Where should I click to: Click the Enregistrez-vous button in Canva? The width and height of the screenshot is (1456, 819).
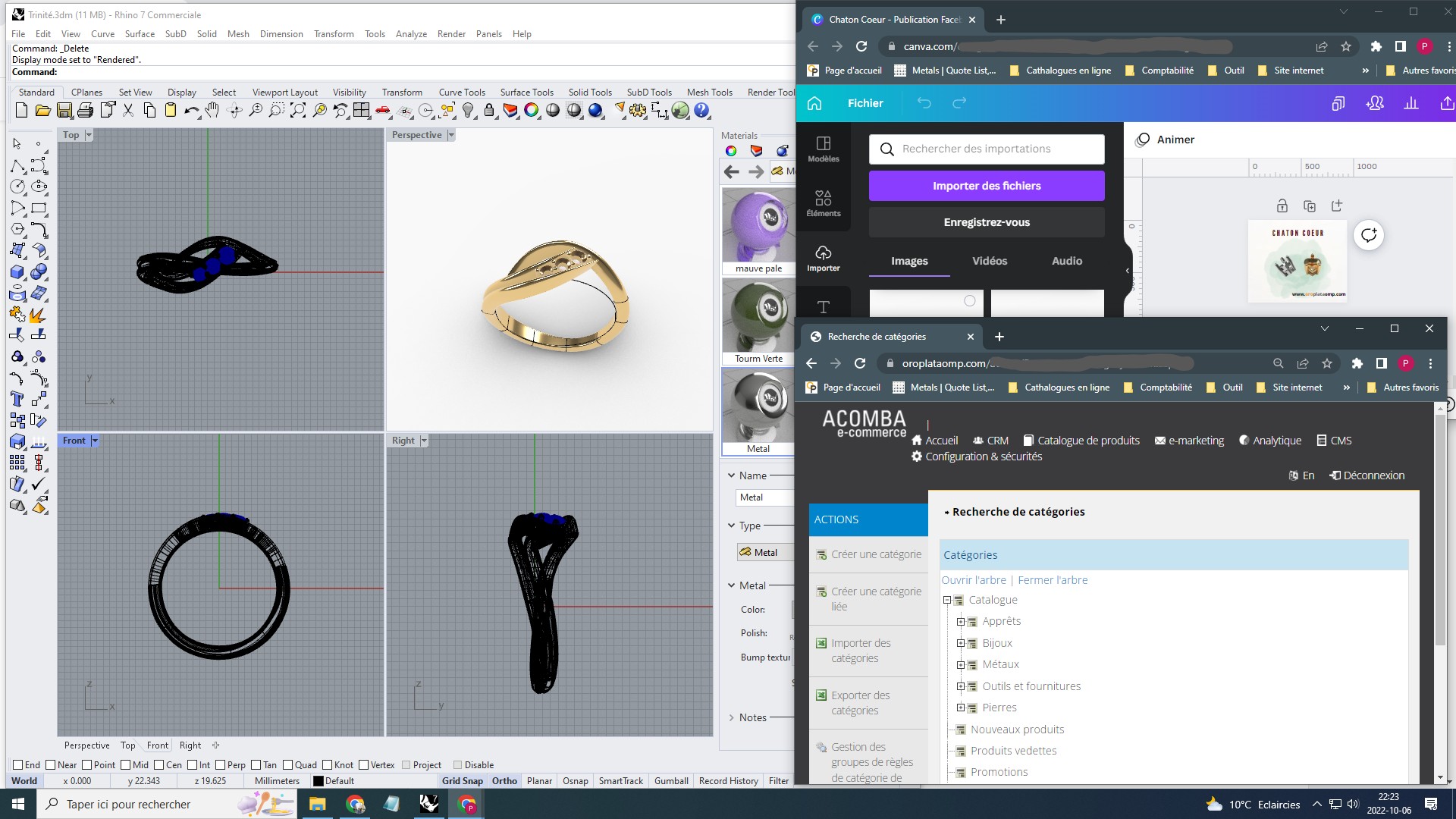click(987, 222)
